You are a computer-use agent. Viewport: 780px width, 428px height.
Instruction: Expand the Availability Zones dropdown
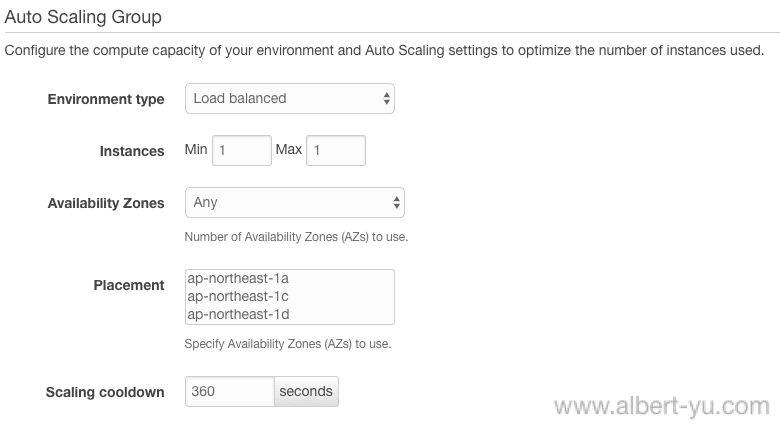(x=294, y=203)
